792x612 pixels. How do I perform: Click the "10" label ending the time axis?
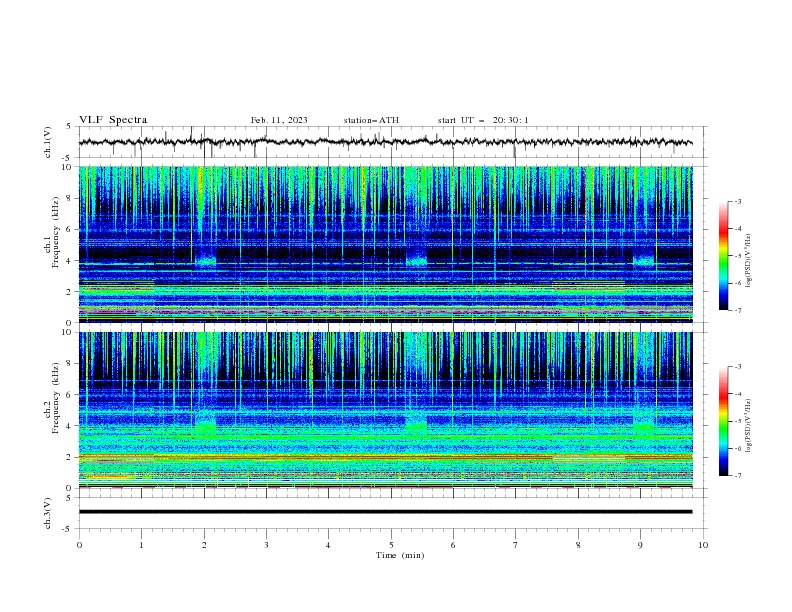pyautogui.click(x=703, y=545)
